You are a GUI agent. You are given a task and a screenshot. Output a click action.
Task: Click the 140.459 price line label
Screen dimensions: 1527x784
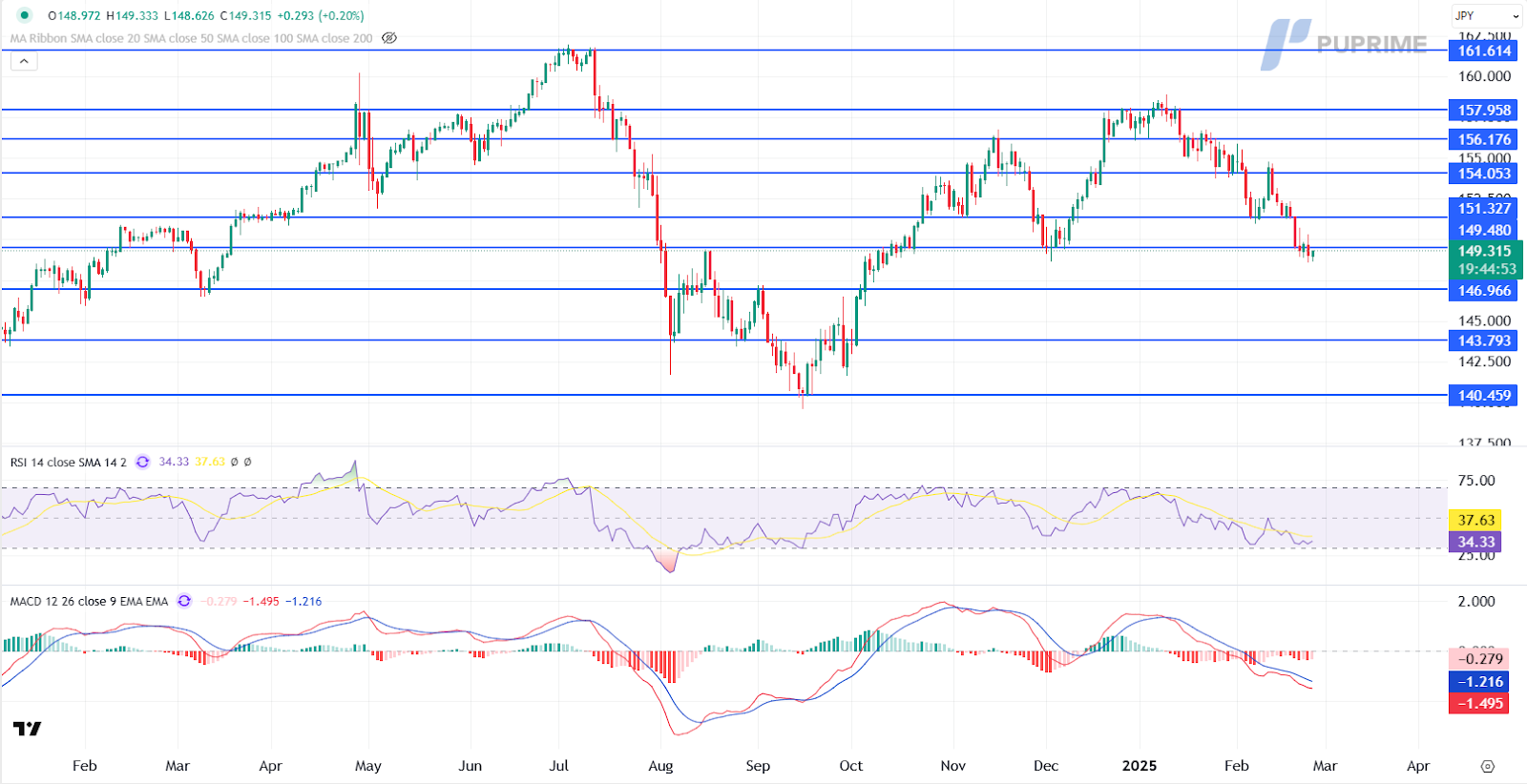[x=1483, y=395]
